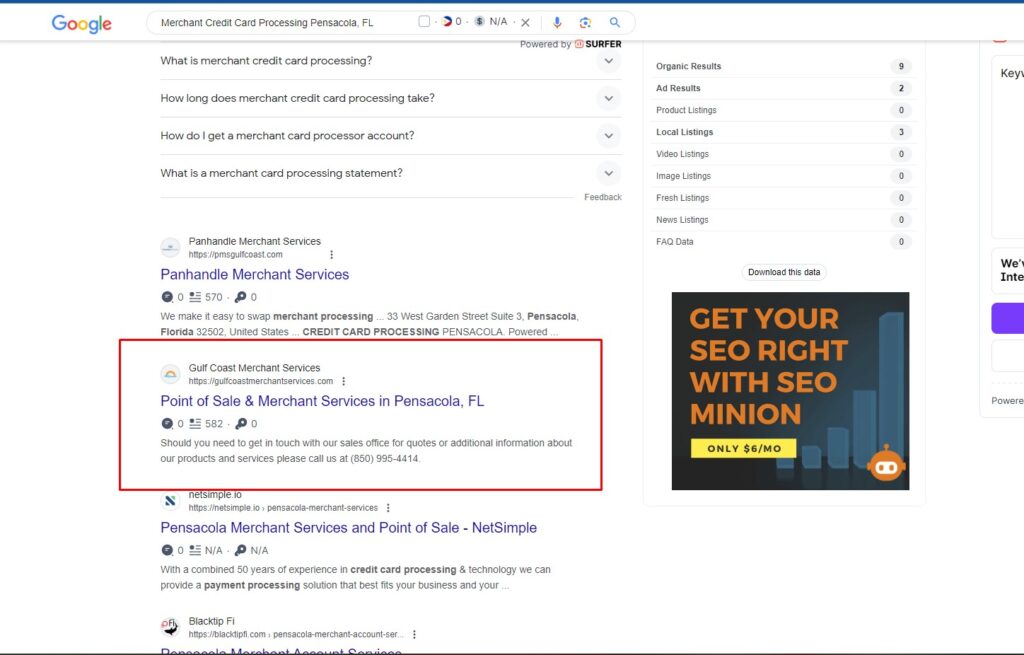Viewport: 1024px width, 655px height.
Task: Select the FAQ Data row
Action: (784, 242)
